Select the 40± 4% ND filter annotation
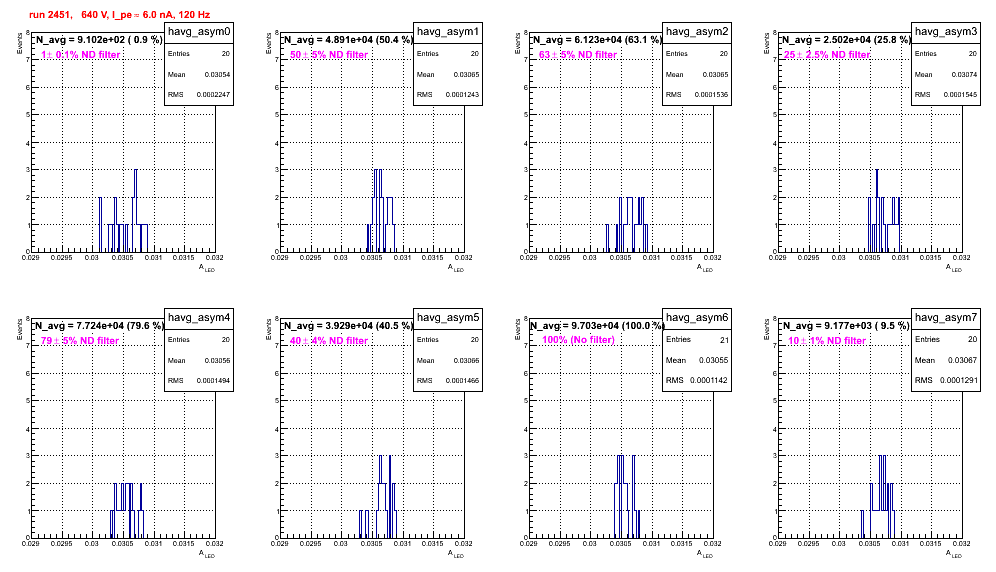The image size is (996, 572). (329, 341)
